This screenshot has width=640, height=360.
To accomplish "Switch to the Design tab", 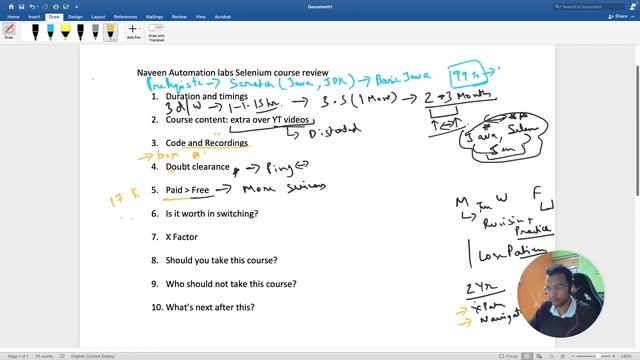I will tap(75, 17).
